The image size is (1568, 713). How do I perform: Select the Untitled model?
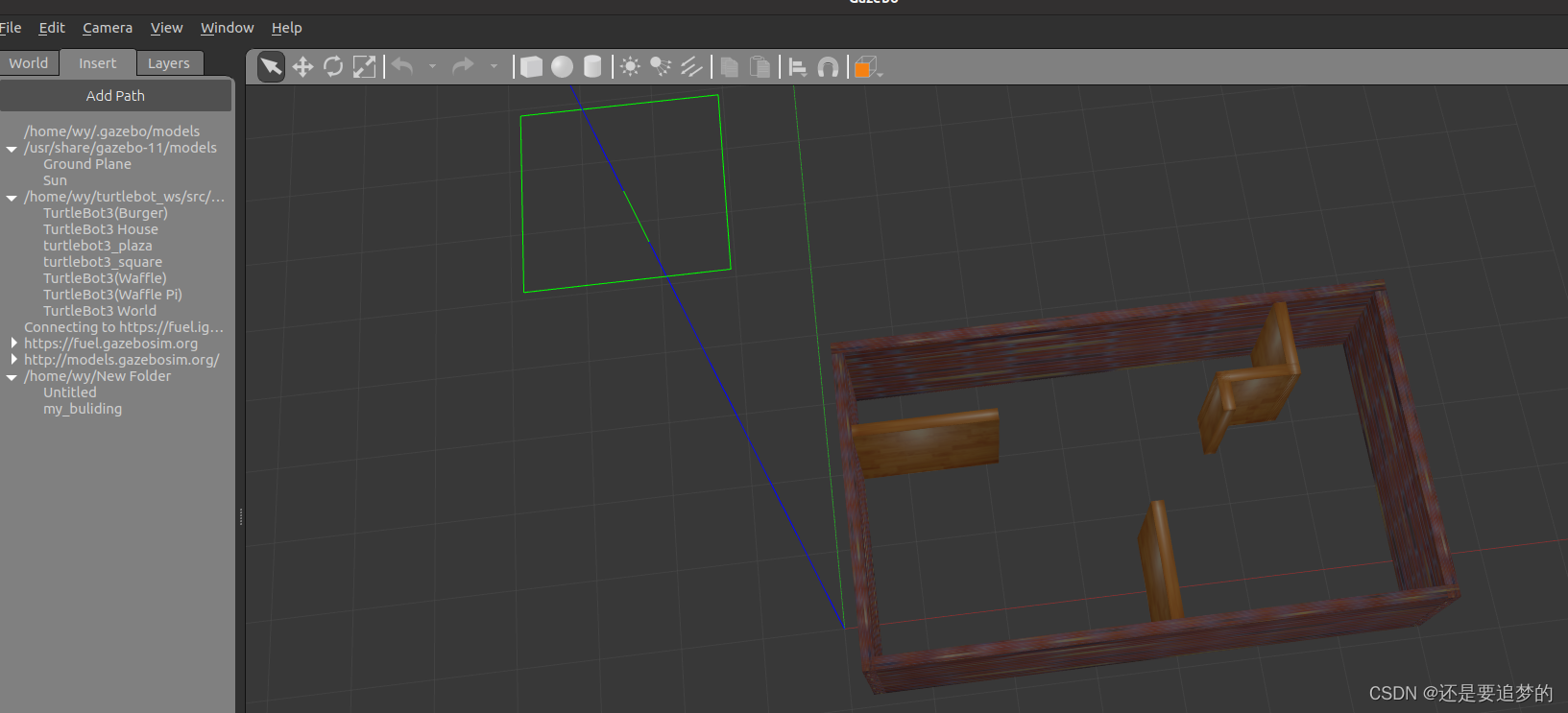70,392
